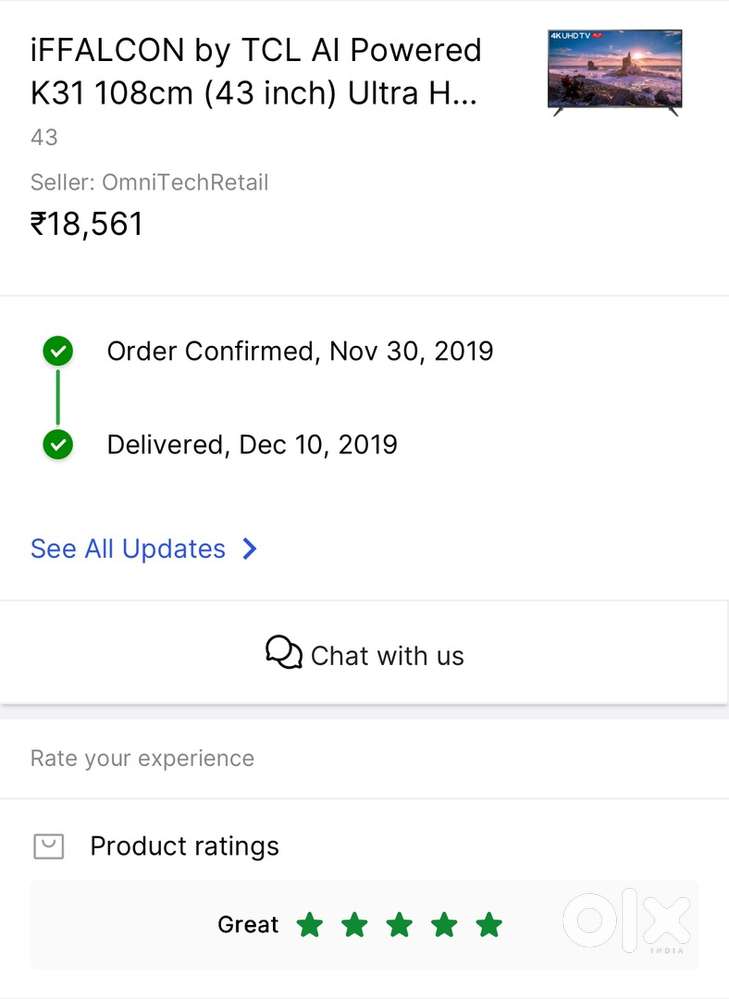Click the fourth rating star

444,925
